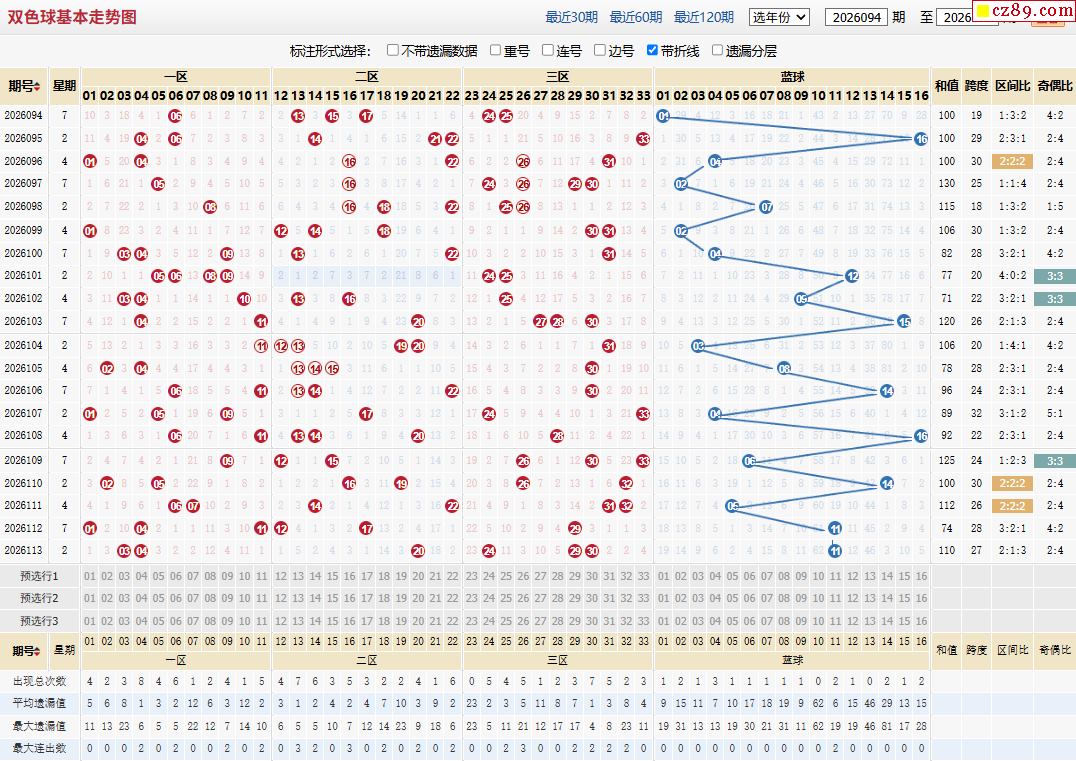
Task: Click red ball 22 in row 2026096
Action: [452, 162]
